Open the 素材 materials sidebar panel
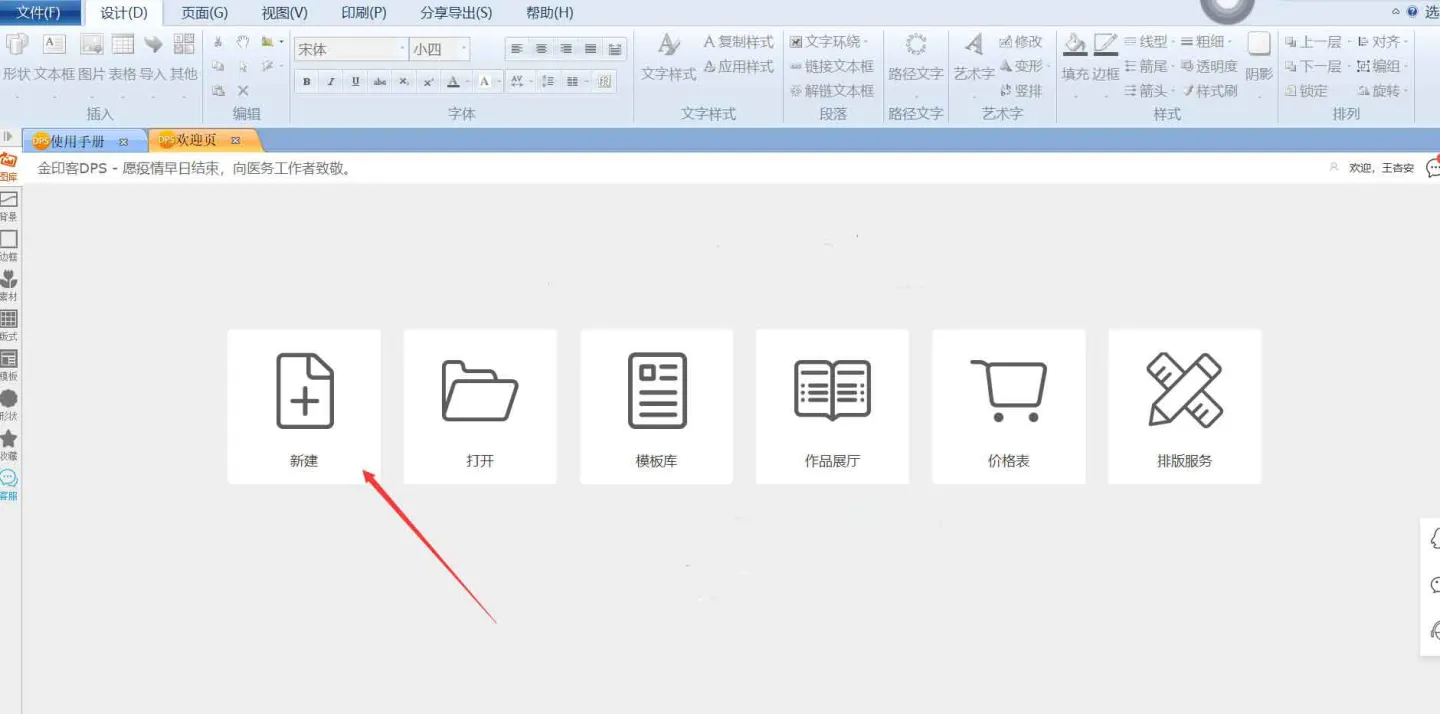The image size is (1440, 714). [x=9, y=286]
